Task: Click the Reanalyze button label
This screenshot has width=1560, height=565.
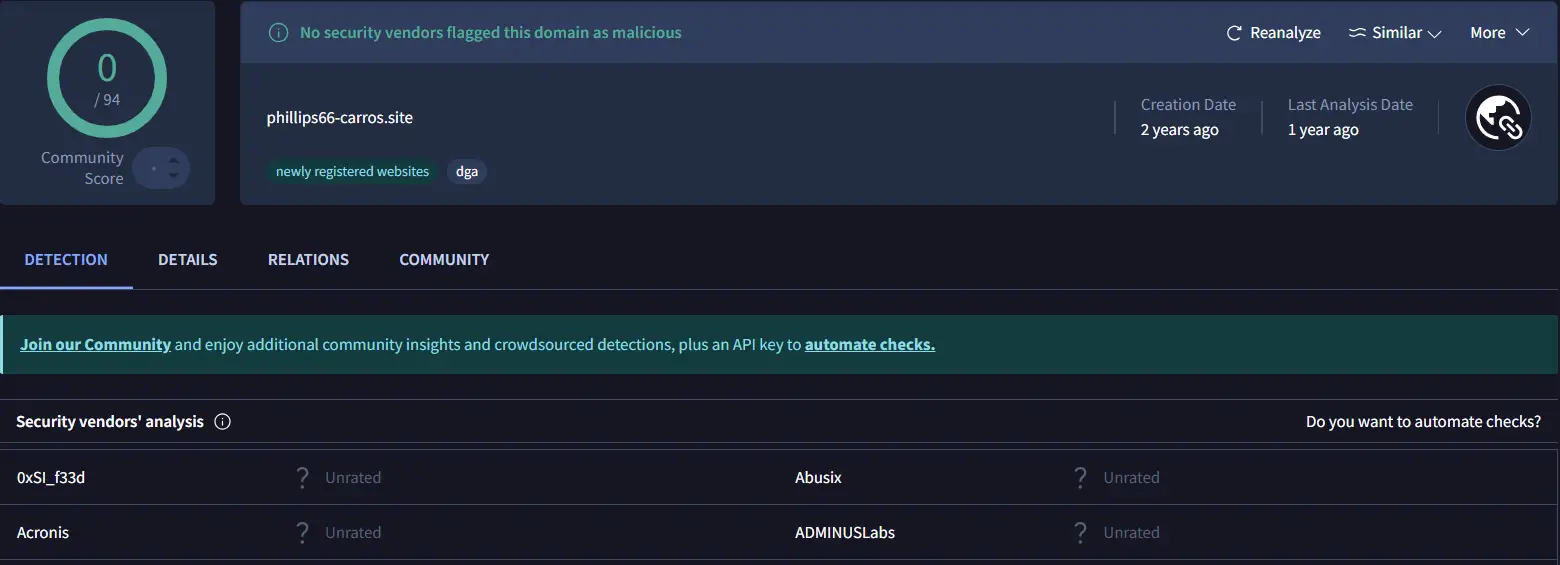Action: pyautogui.click(x=1285, y=33)
